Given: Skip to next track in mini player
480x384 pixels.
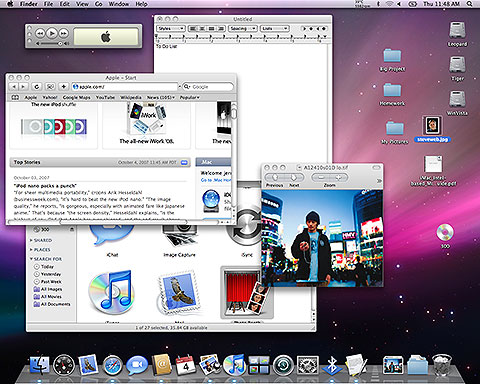Looking at the screenshot, I should tap(63, 33).
